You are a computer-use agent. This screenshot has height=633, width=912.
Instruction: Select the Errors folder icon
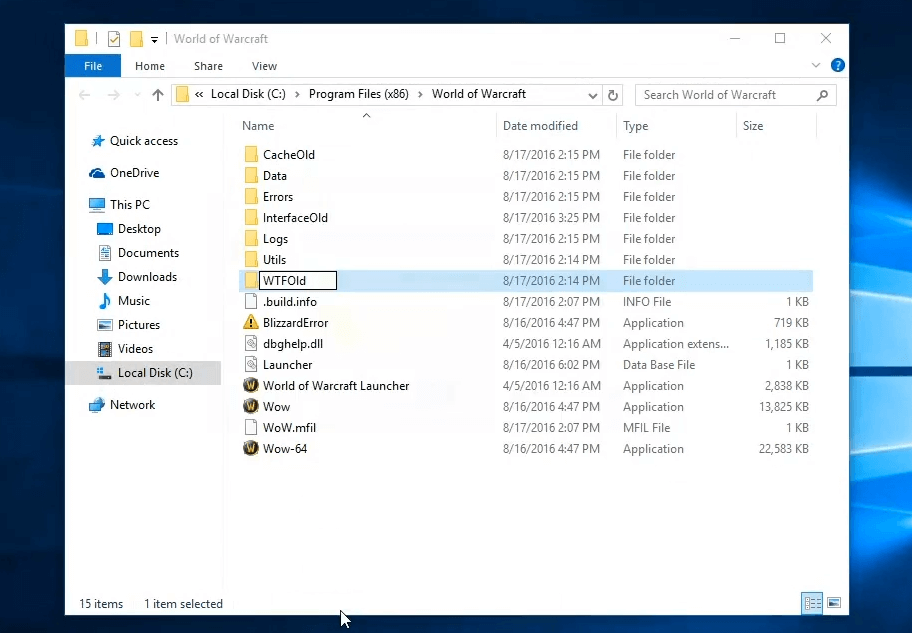251,197
